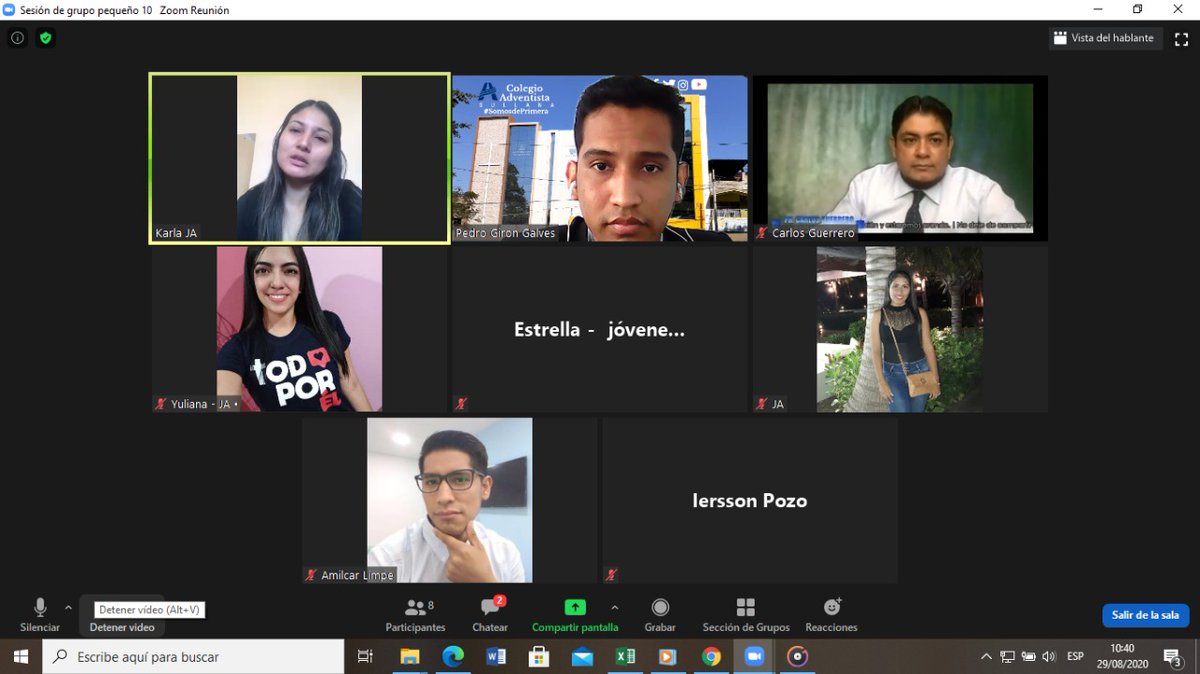Open Sección de Grupos breakout rooms
The width and height of the screenshot is (1200, 674).
click(x=746, y=615)
